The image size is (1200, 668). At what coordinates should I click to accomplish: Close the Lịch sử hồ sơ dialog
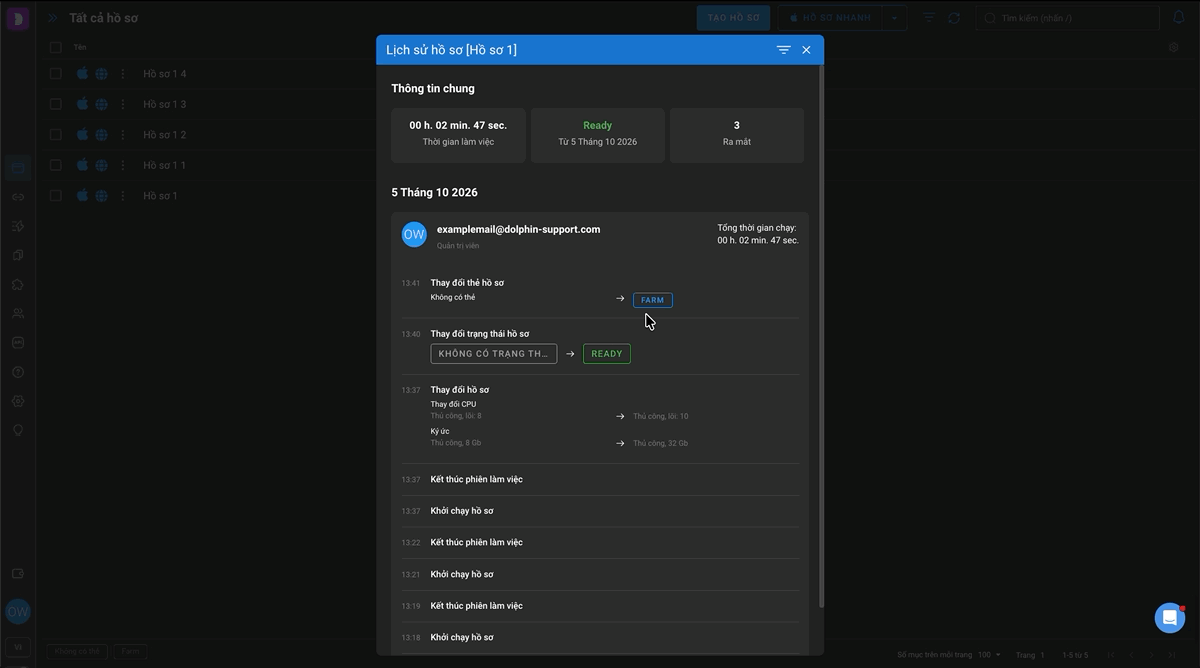pos(806,50)
